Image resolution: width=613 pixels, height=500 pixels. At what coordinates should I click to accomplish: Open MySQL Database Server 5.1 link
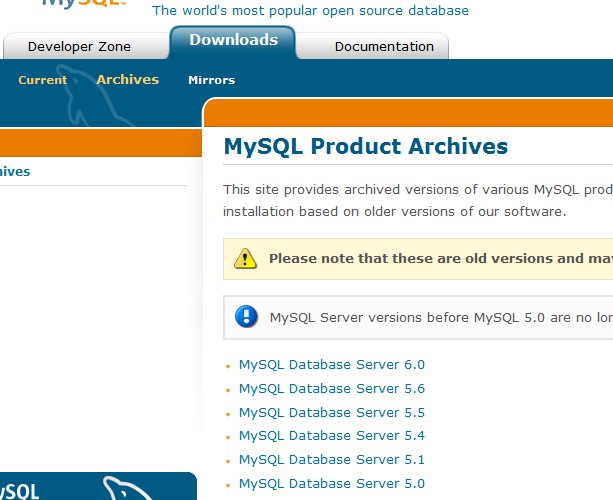pos(332,459)
